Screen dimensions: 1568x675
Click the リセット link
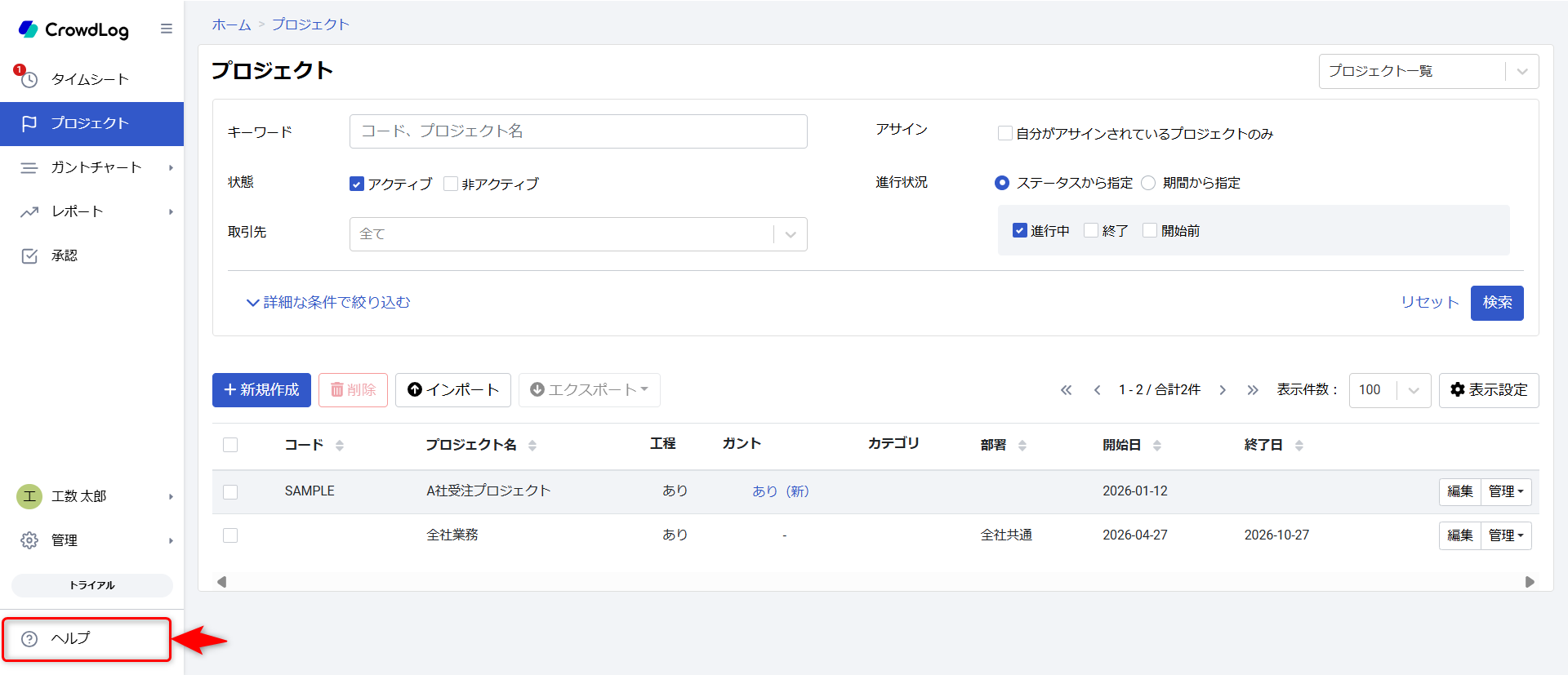[1429, 302]
